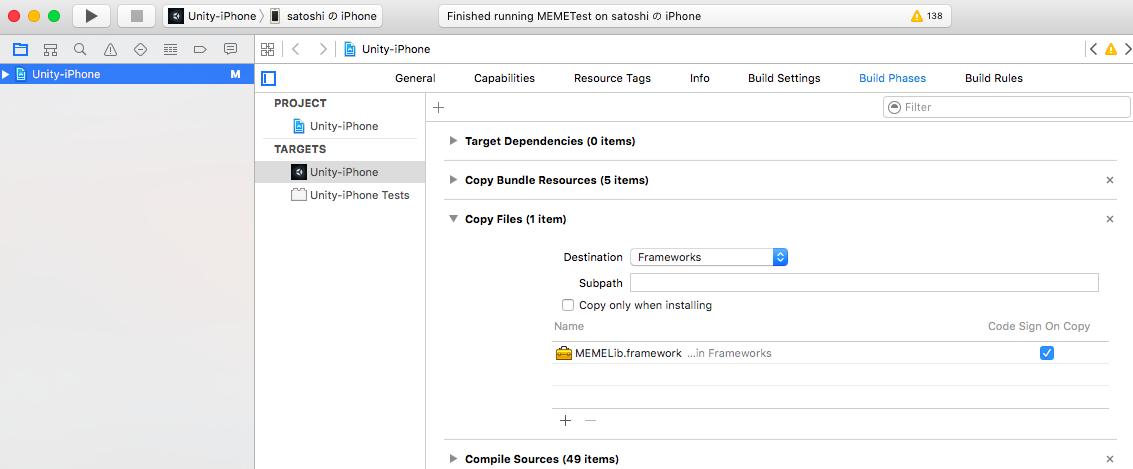1133x469 pixels.
Task: Switch to the Build Settings tab
Action: pos(784,78)
